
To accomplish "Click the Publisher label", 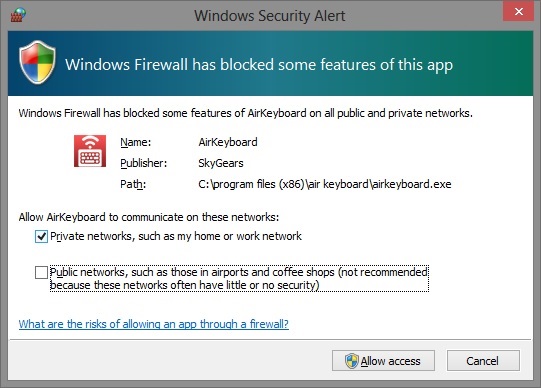I will [144, 163].
